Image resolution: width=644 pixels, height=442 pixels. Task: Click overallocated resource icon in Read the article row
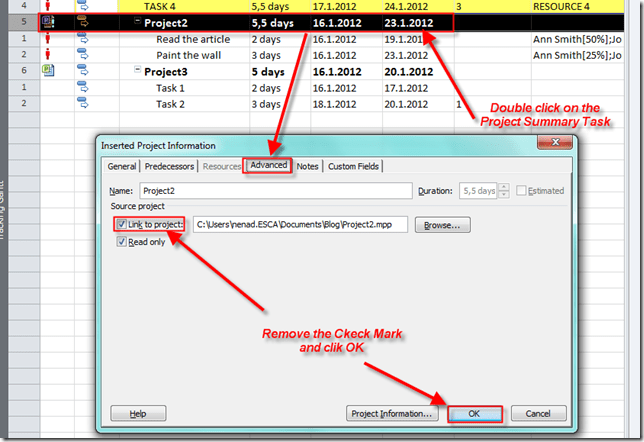click(47, 38)
